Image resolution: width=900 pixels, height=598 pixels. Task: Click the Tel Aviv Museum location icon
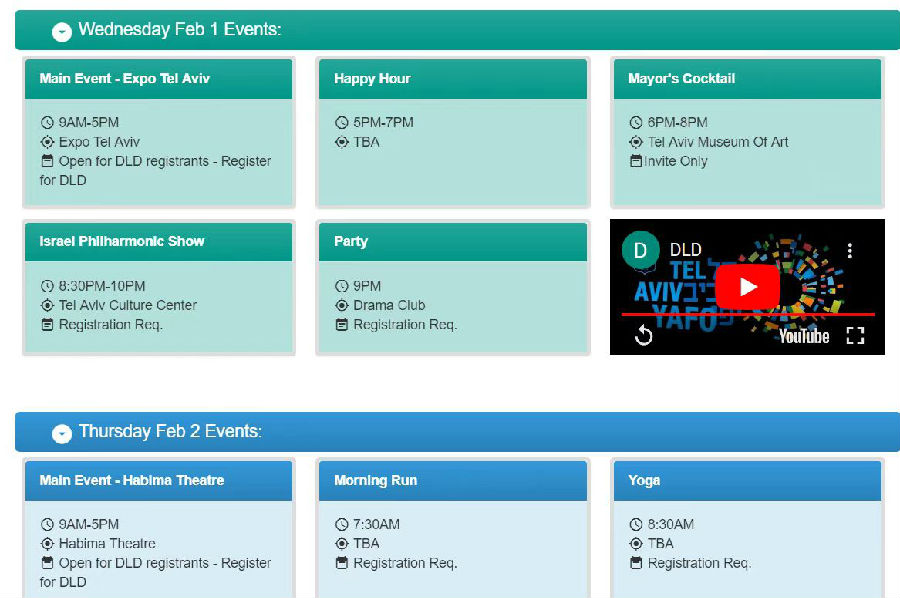[636, 142]
